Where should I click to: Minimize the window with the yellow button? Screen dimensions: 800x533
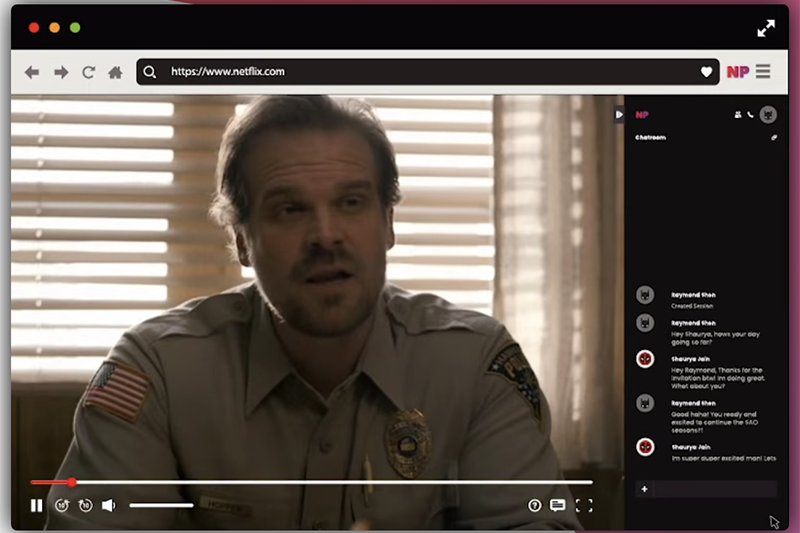[55, 28]
